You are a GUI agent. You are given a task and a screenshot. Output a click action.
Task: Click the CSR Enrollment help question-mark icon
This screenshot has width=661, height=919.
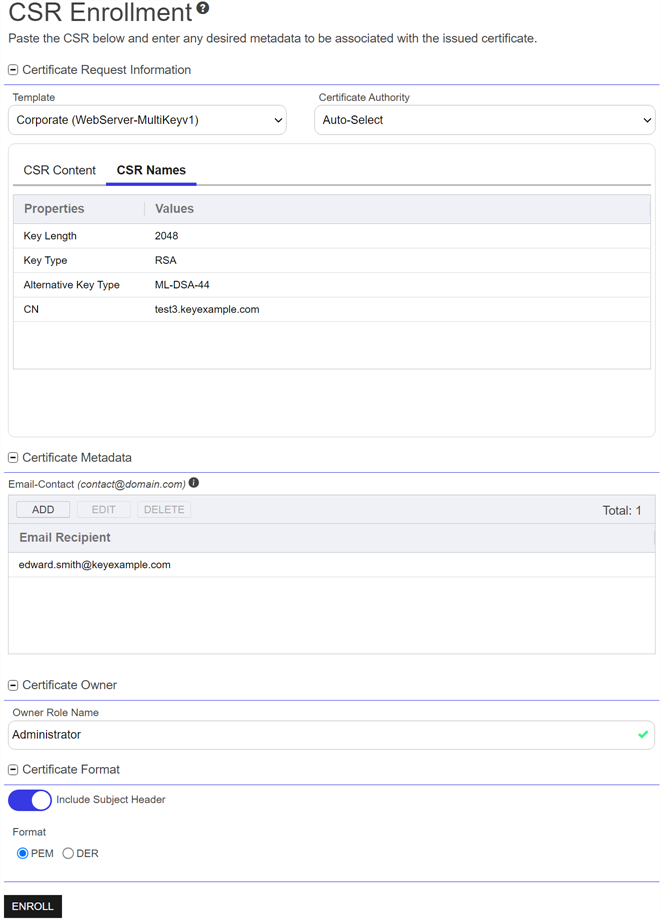tap(203, 9)
